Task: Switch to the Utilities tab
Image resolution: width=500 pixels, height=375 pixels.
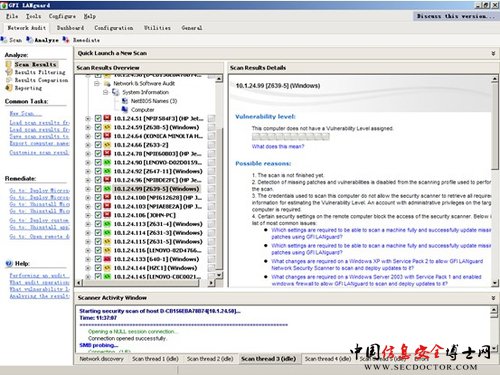Action: click(x=157, y=28)
